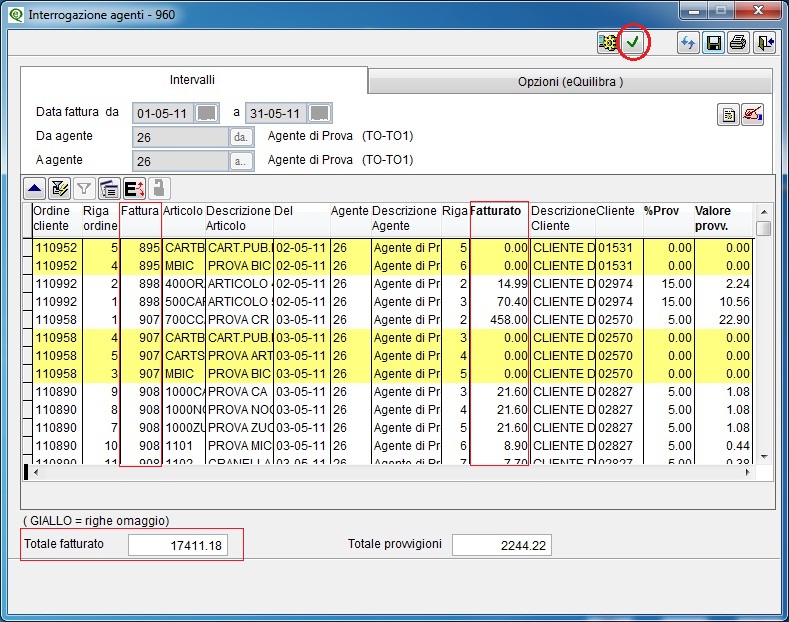This screenshot has height=622, width=789.
Task: Click the Totale provvigioni field 2244.22
Action: pyautogui.click(x=502, y=546)
